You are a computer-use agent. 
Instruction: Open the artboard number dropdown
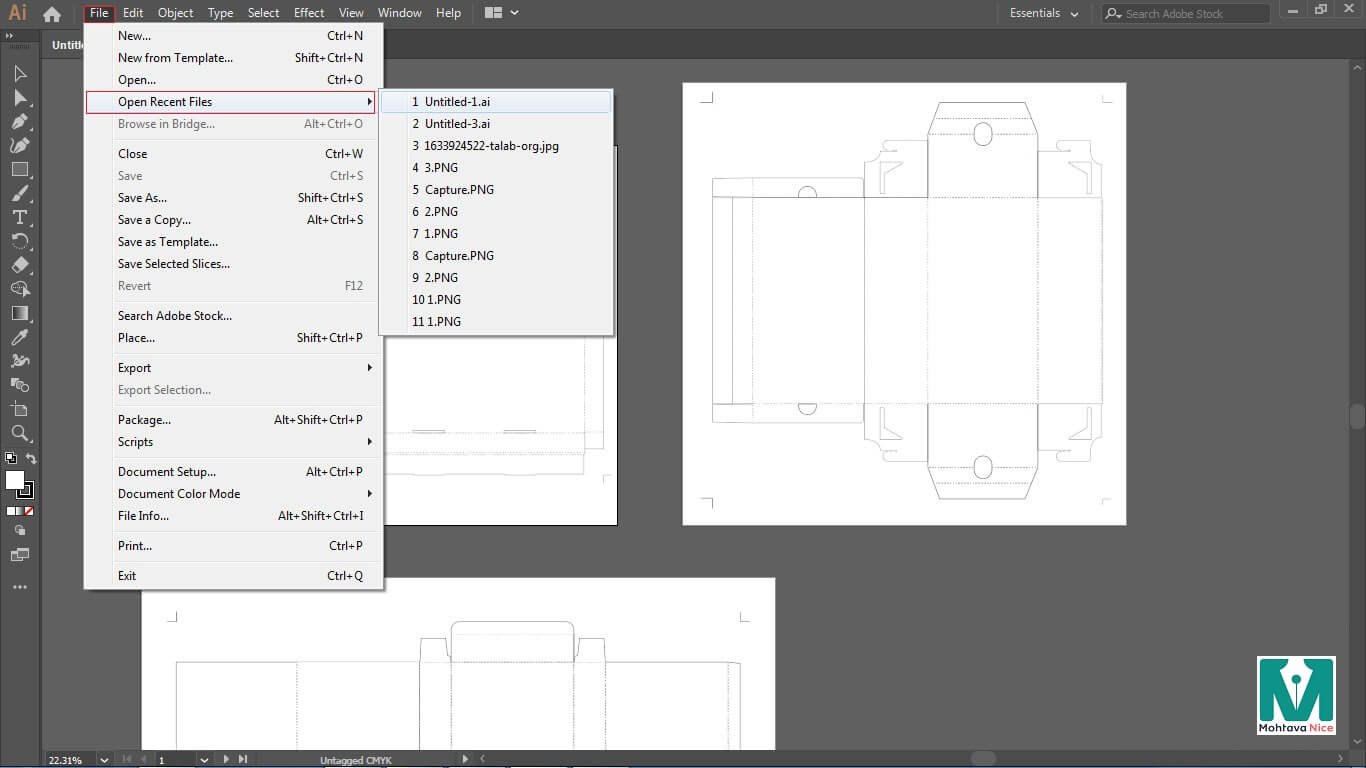click(204, 760)
